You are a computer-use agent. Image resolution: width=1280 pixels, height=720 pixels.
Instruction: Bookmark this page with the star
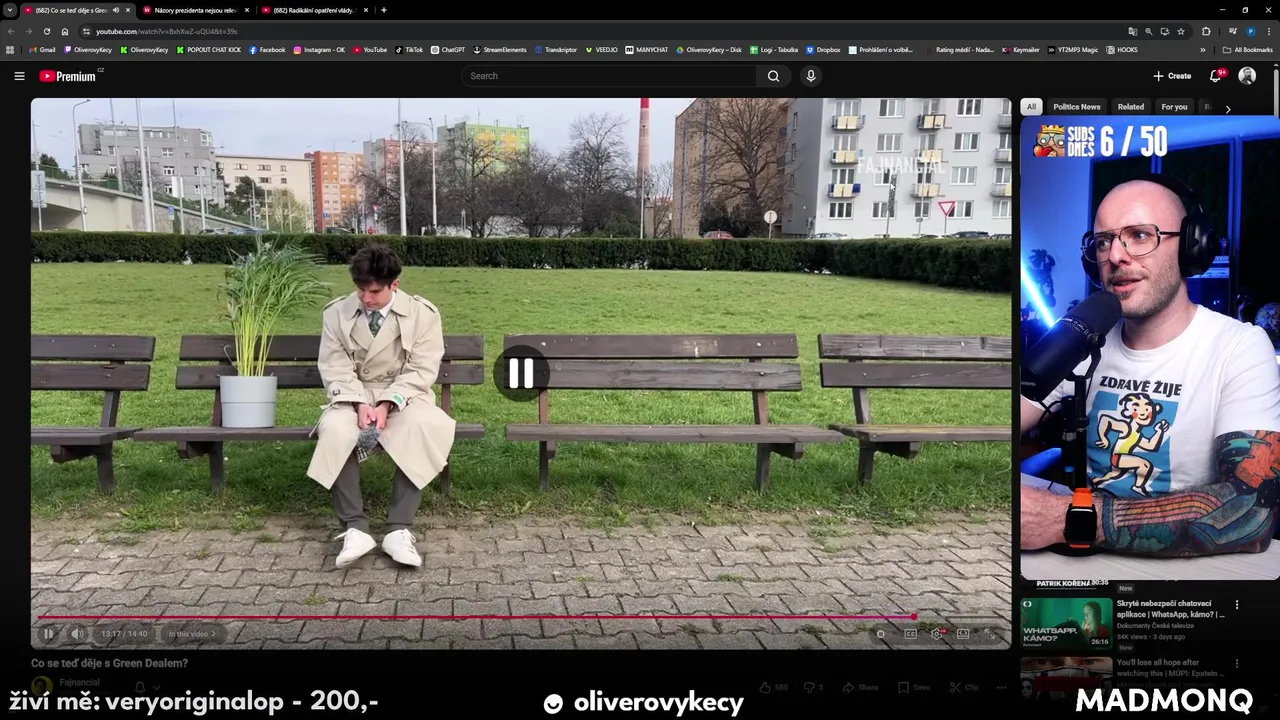pyautogui.click(x=1180, y=32)
